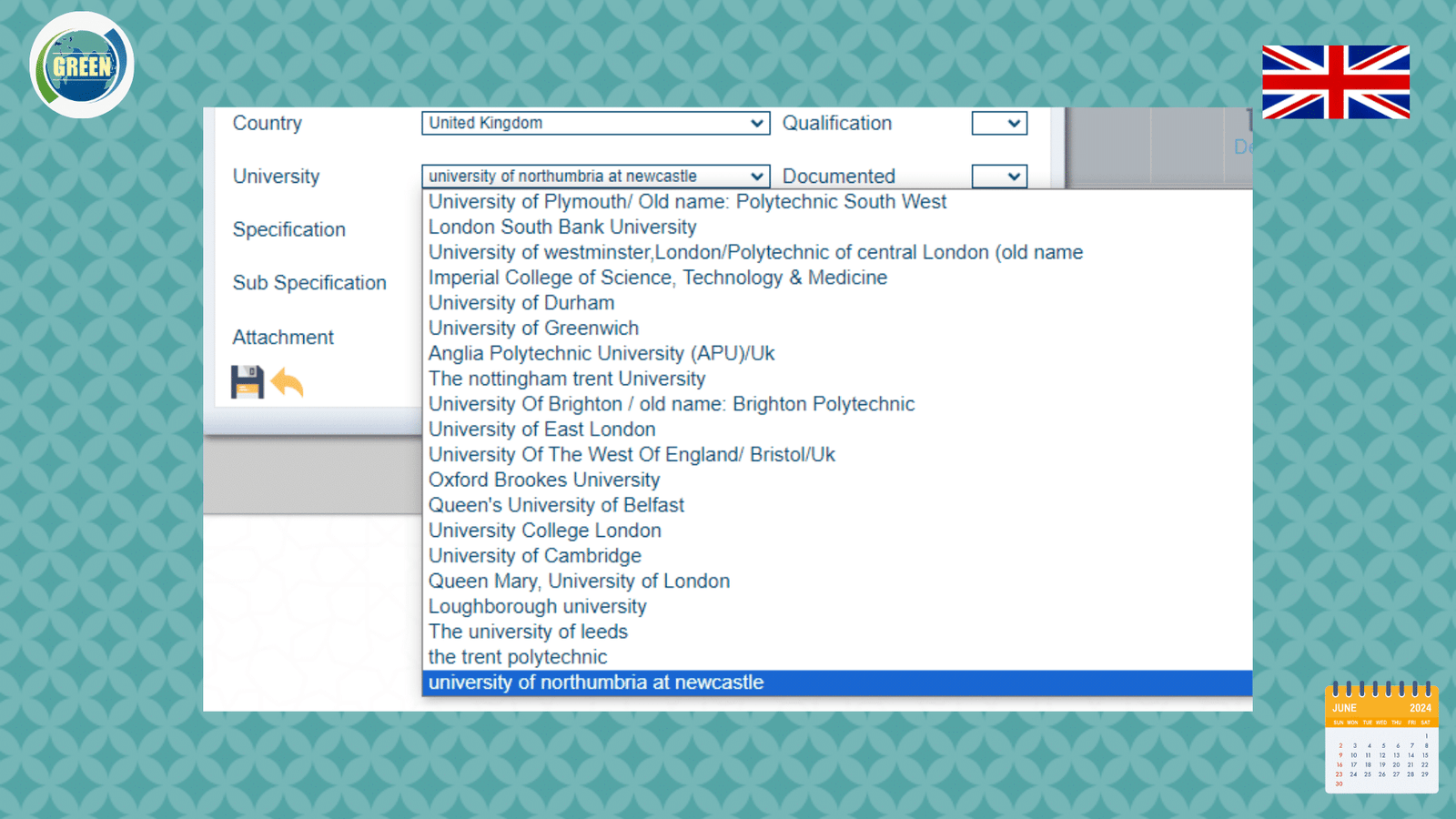Choose Oxford Brookes University option
The image size is (1456, 819).
click(544, 480)
